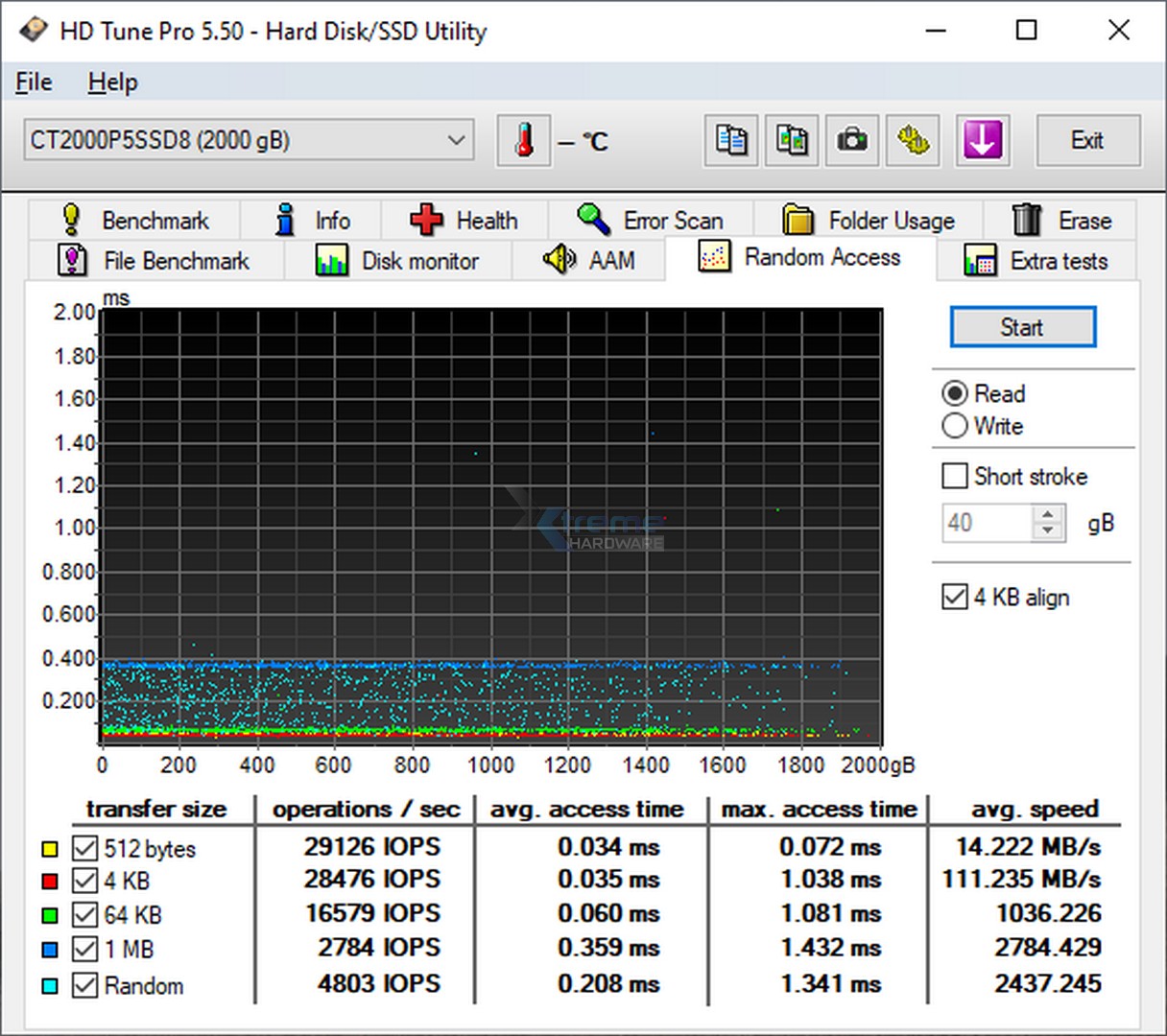This screenshot has width=1167, height=1036.
Task: Click the copy information to clipboard icon
Action: [730, 140]
